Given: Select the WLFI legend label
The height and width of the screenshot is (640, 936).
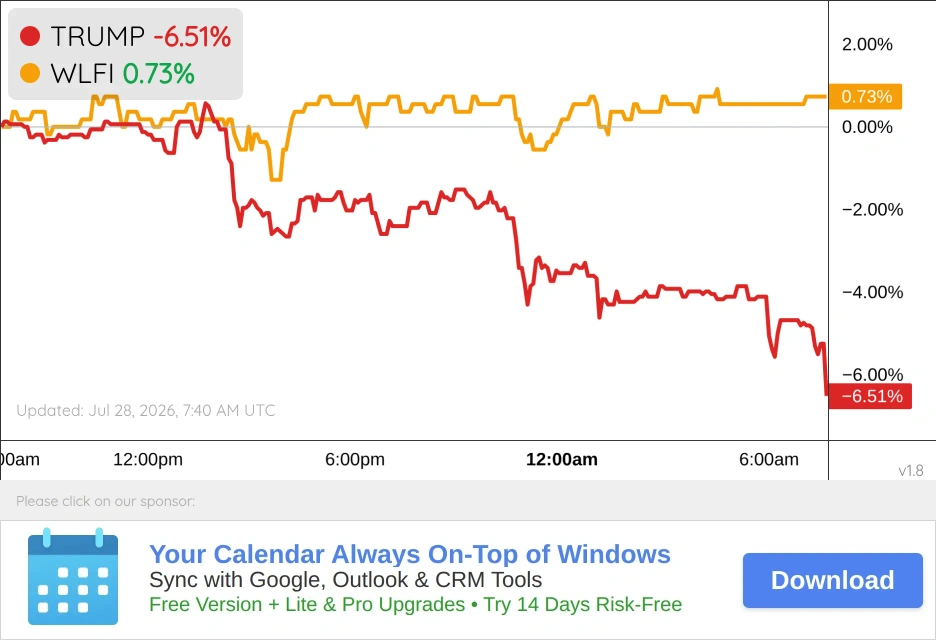Looking at the screenshot, I should [82, 74].
